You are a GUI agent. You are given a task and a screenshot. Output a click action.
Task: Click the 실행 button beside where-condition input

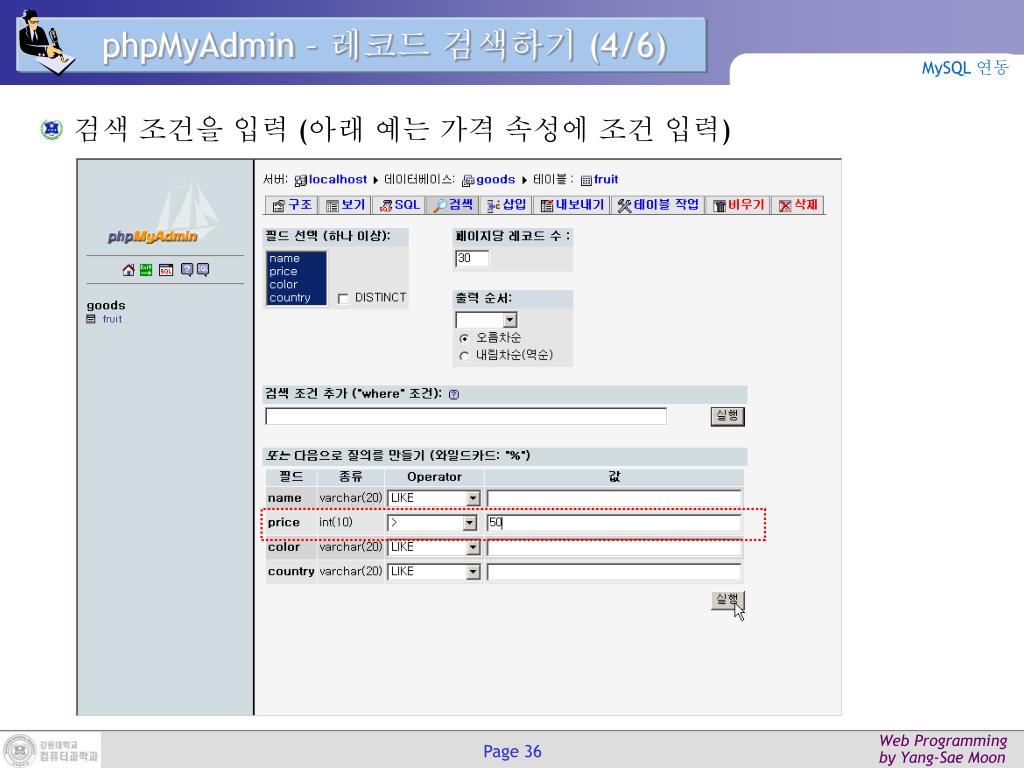pos(728,417)
